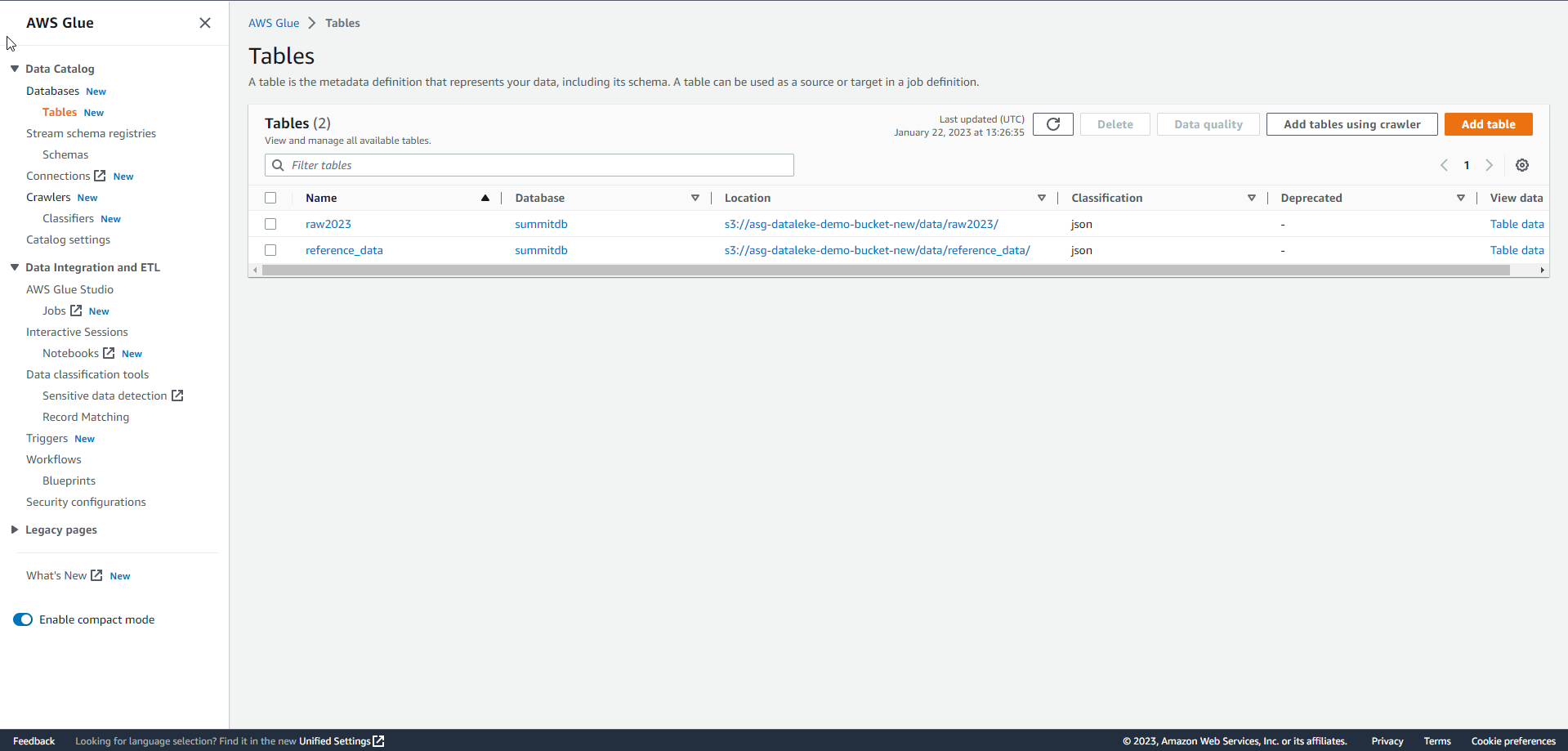Collapse the Data Catalog section
Image resolution: width=1568 pixels, height=751 pixels.
(x=15, y=69)
